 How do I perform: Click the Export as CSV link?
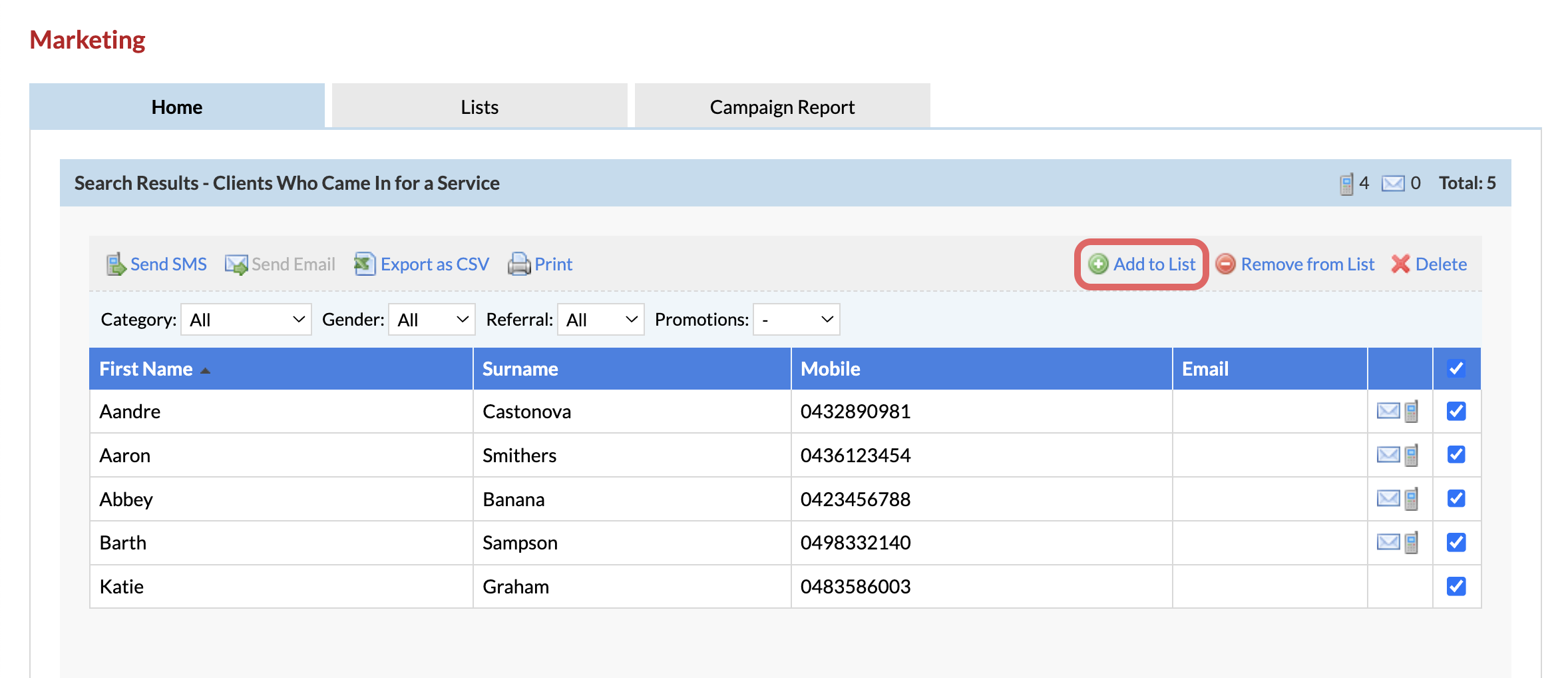pos(435,264)
